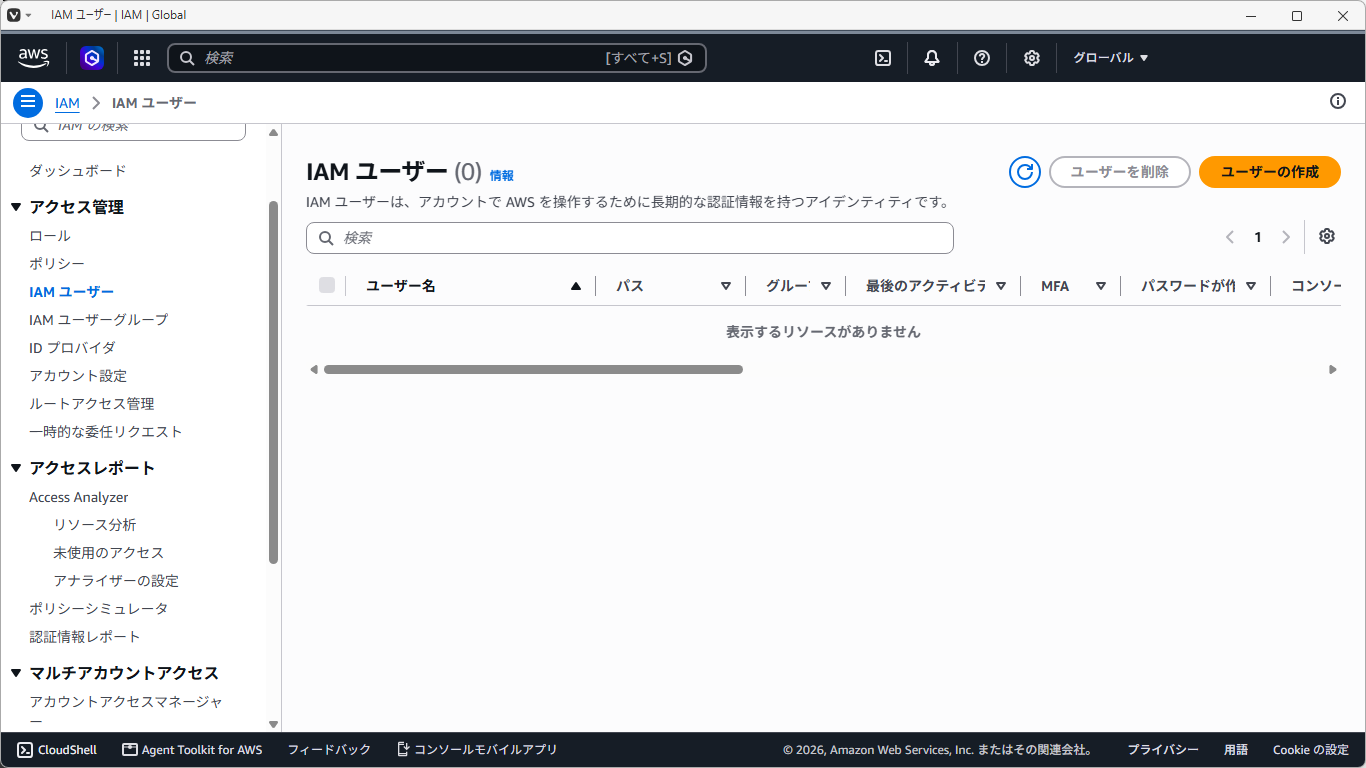Select IAM ユーザー in the sidebar
This screenshot has height=768, width=1366.
point(72,292)
